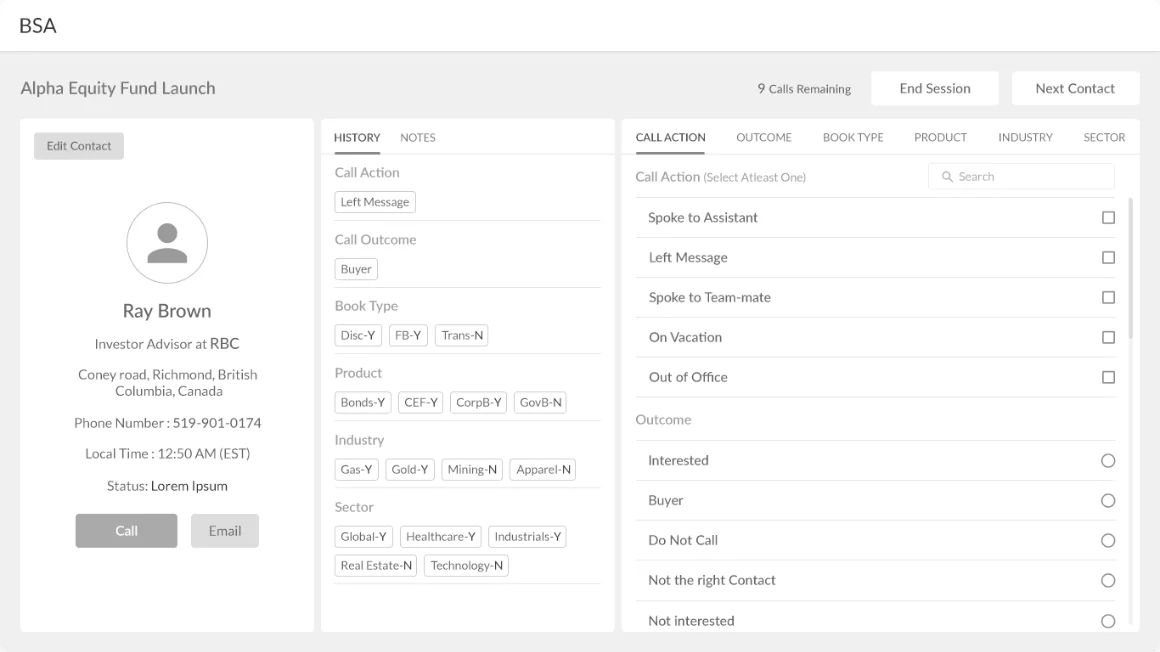Click the Gas-Y industry tag
Image resolution: width=1160 pixels, height=652 pixels.
pyautogui.click(x=357, y=469)
